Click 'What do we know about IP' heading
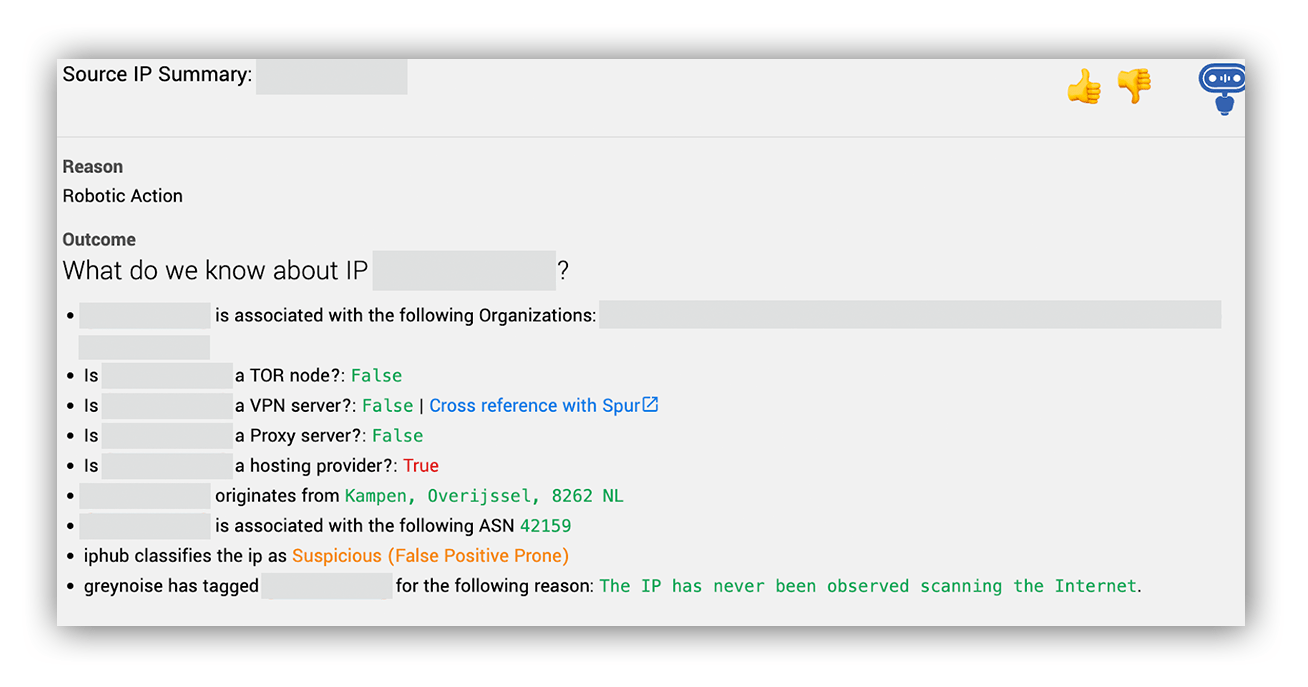The height and width of the screenshot is (687, 1308). click(x=215, y=271)
